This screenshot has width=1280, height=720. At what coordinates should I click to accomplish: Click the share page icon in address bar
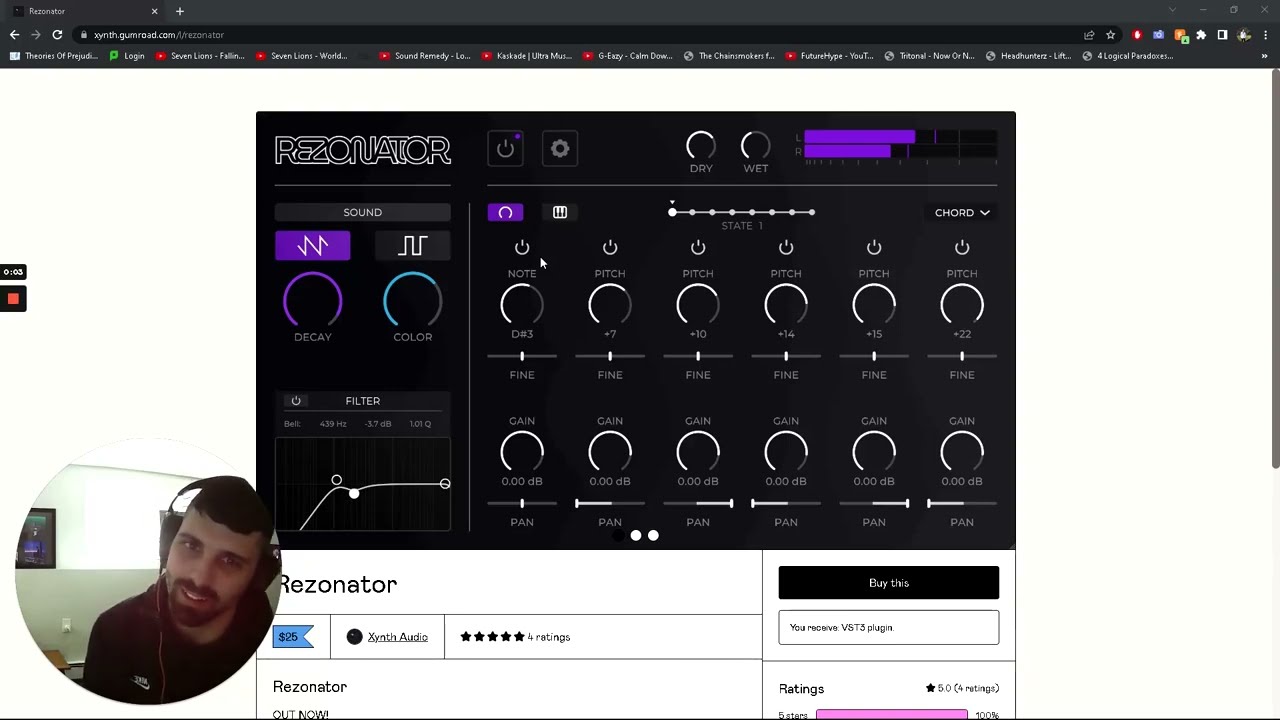coord(1089,35)
